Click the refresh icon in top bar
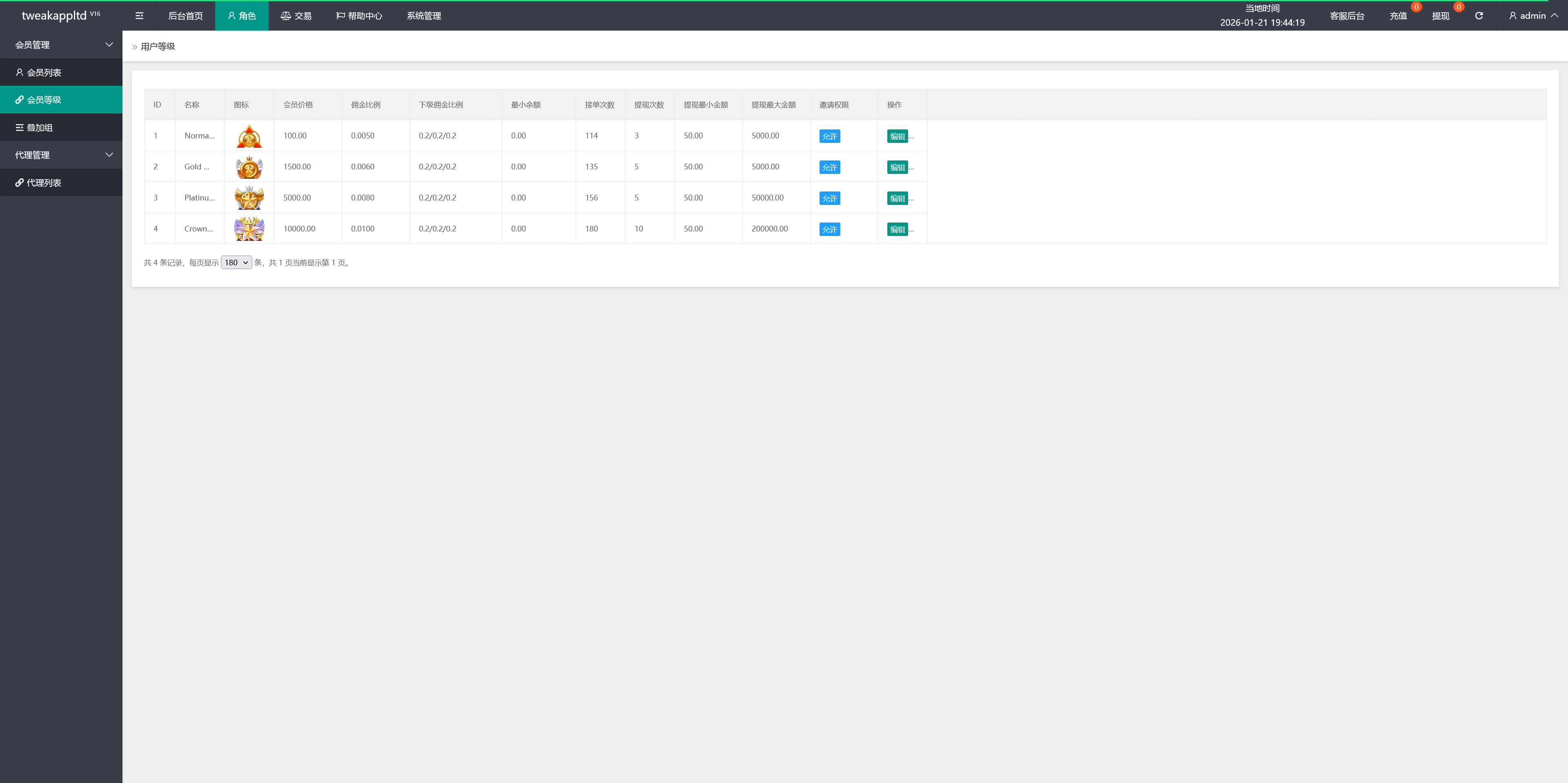This screenshot has height=783, width=1568. pos(1479,16)
